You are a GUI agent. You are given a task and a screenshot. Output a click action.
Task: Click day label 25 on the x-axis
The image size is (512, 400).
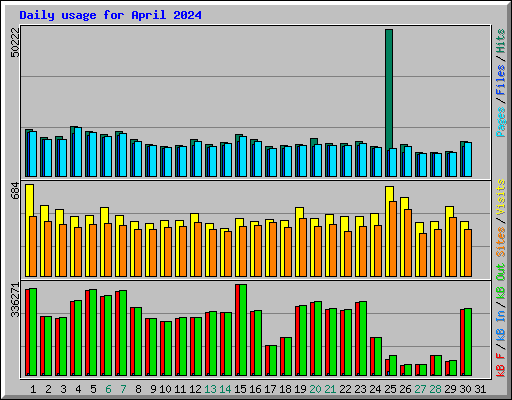tap(390, 389)
